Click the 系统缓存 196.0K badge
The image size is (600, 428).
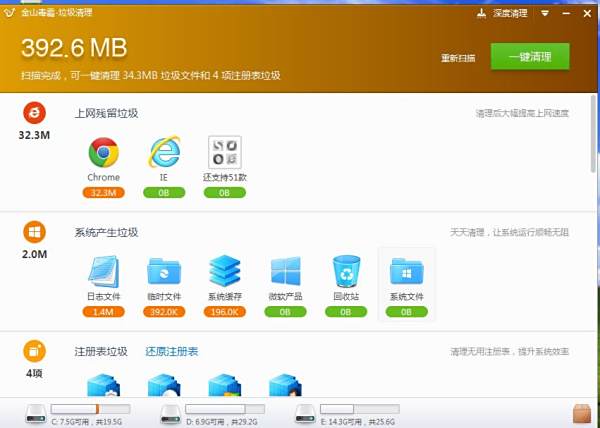(x=225, y=312)
